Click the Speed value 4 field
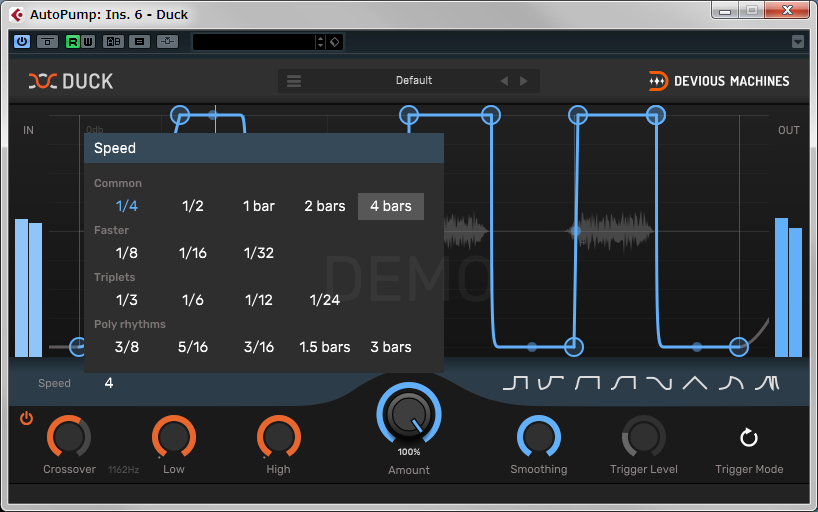818x512 pixels. pos(109,383)
